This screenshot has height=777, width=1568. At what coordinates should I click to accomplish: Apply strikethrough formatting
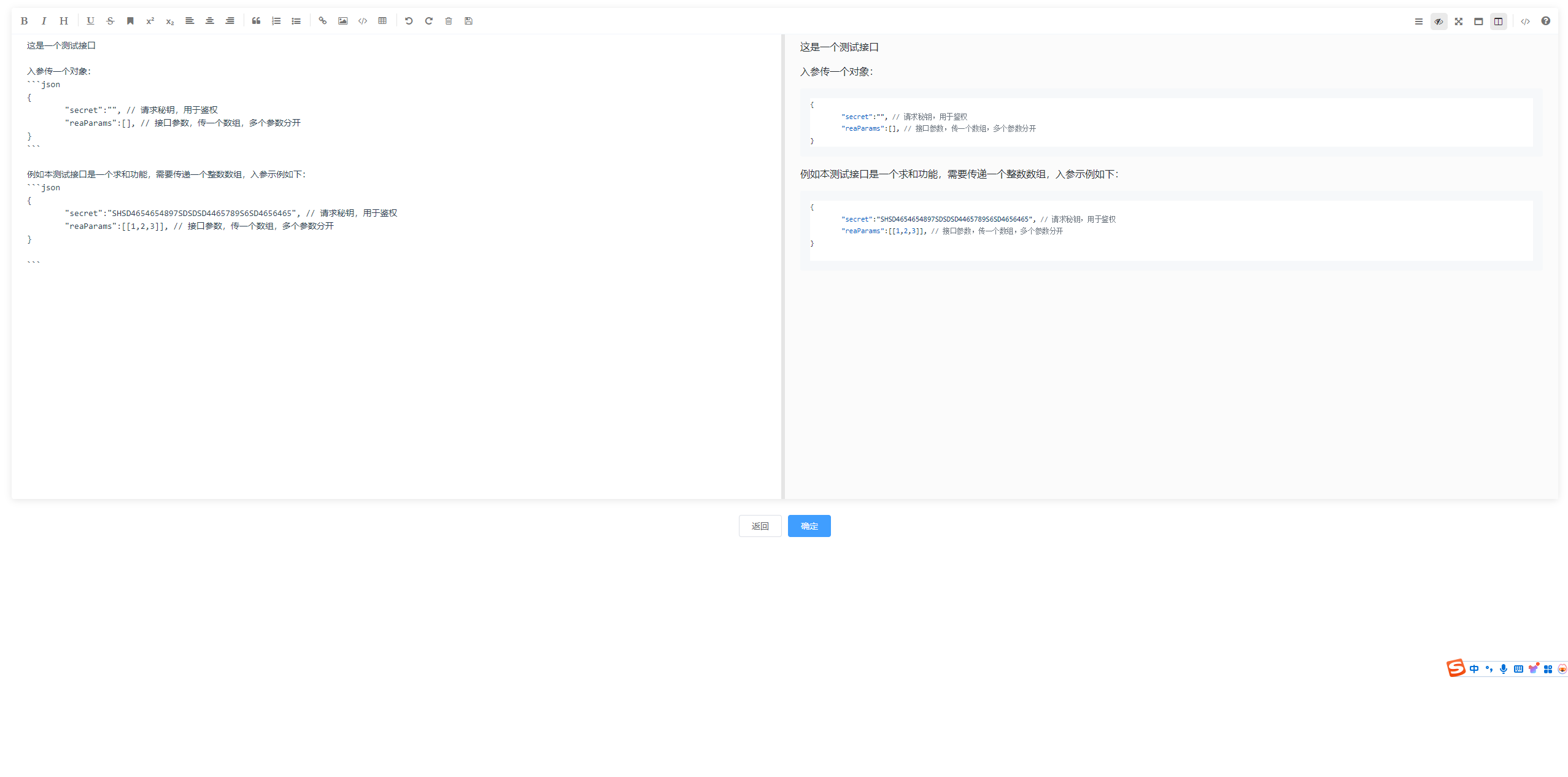110,21
